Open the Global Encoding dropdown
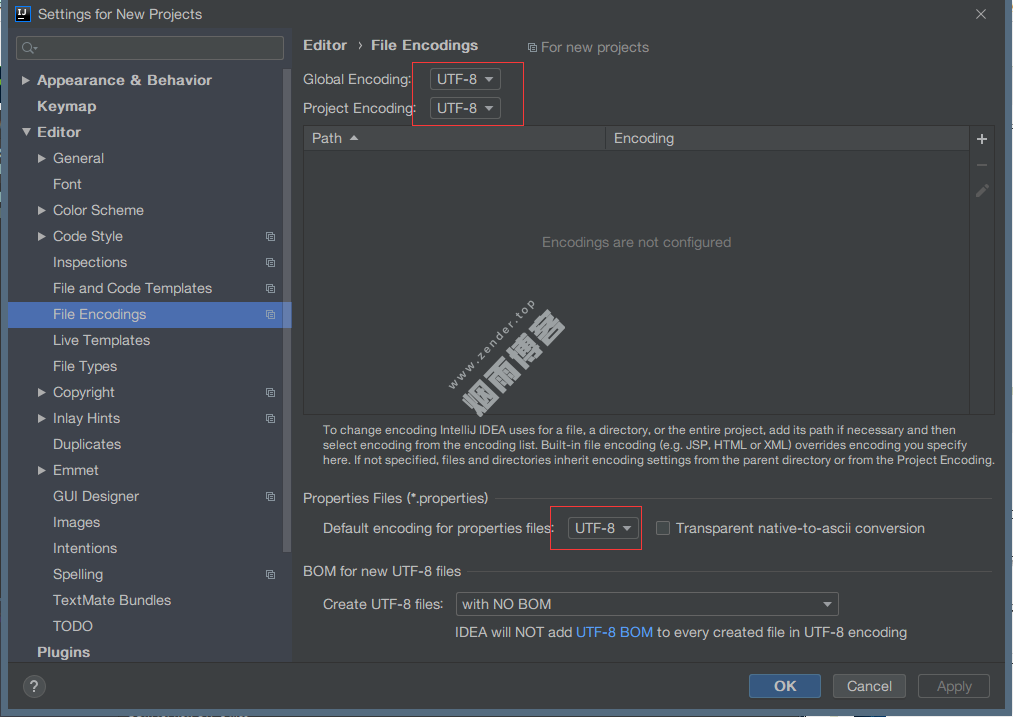Viewport: 1013px width, 717px height. click(465, 79)
